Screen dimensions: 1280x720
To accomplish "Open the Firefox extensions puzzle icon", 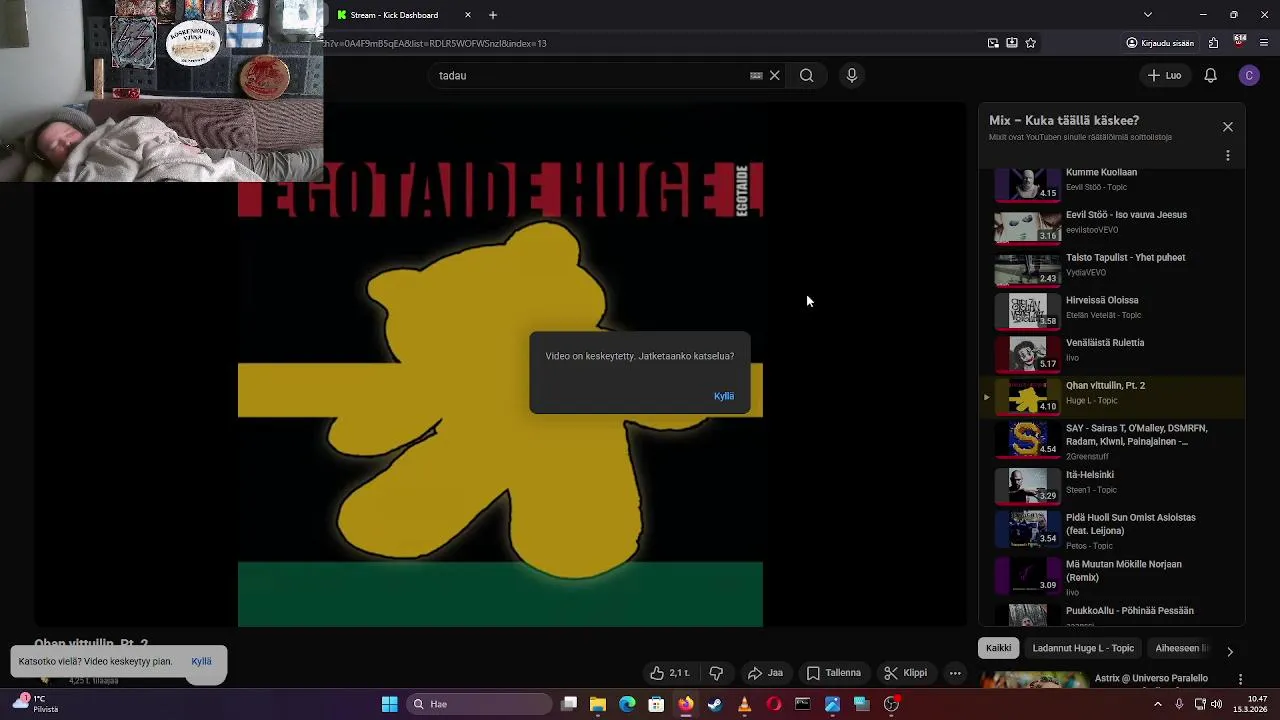I will 1213,43.
